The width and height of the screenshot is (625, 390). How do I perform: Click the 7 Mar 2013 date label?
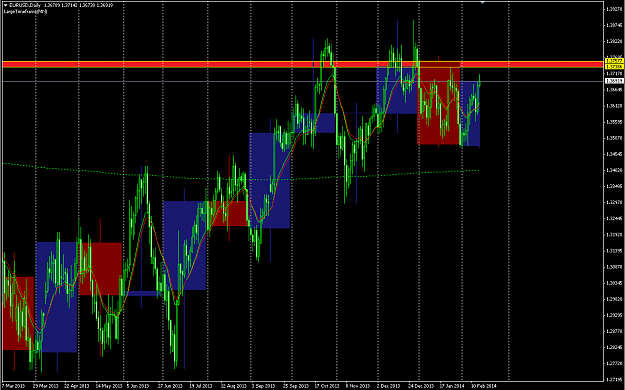coord(14,386)
